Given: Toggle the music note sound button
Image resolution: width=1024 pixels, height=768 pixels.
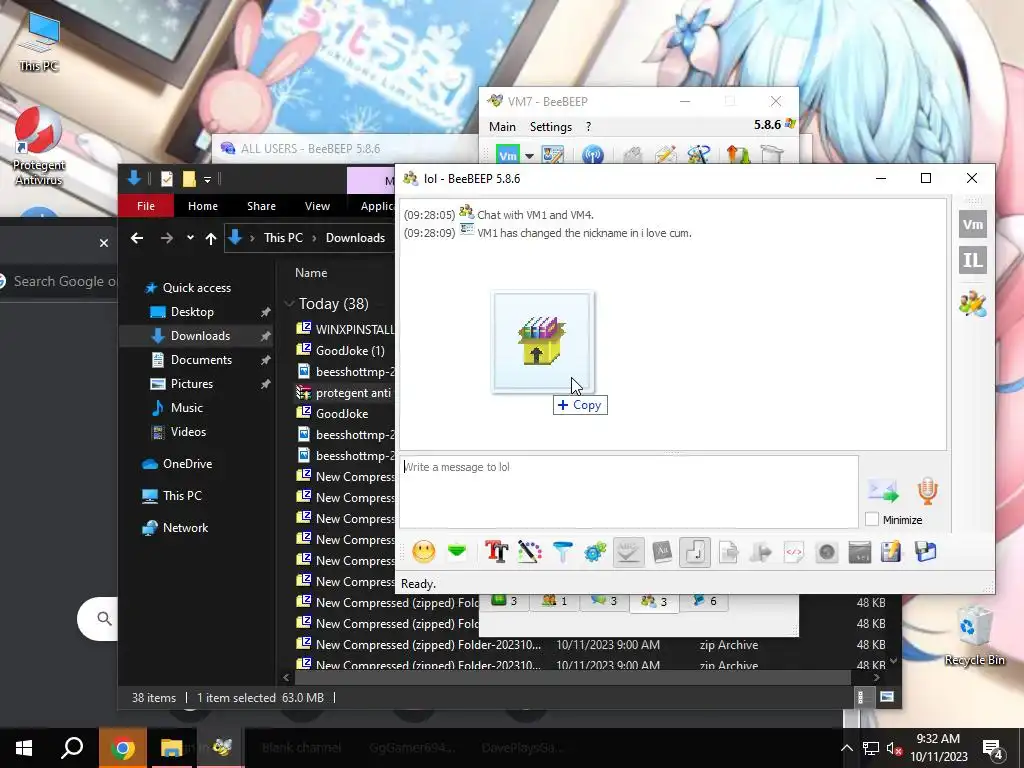Looking at the screenshot, I should [x=695, y=552].
